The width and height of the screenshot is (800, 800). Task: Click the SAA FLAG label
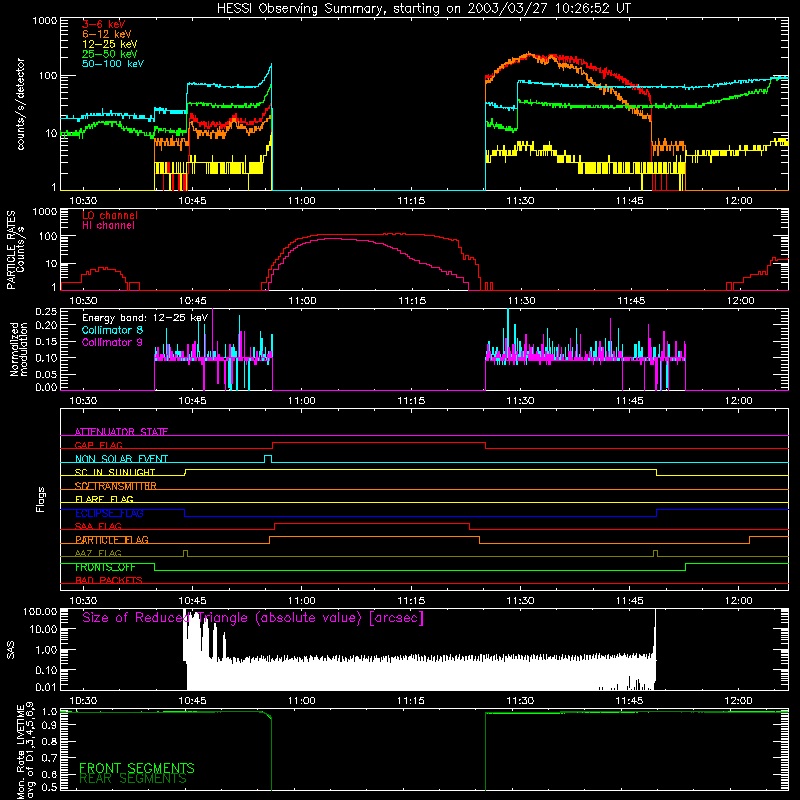(x=98, y=526)
